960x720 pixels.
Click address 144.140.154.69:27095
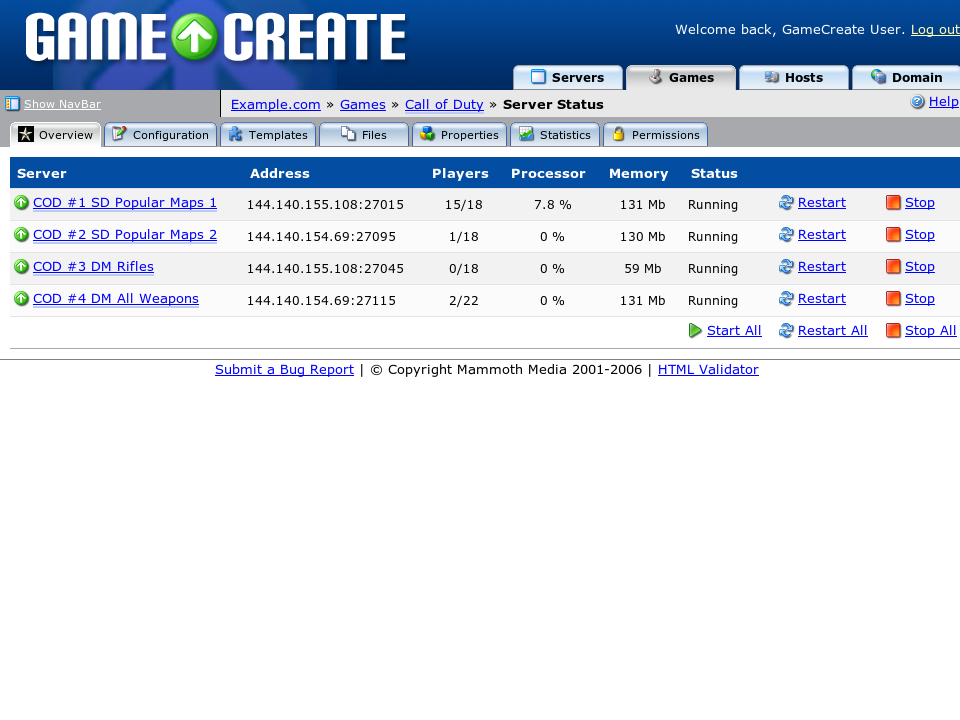[321, 236]
